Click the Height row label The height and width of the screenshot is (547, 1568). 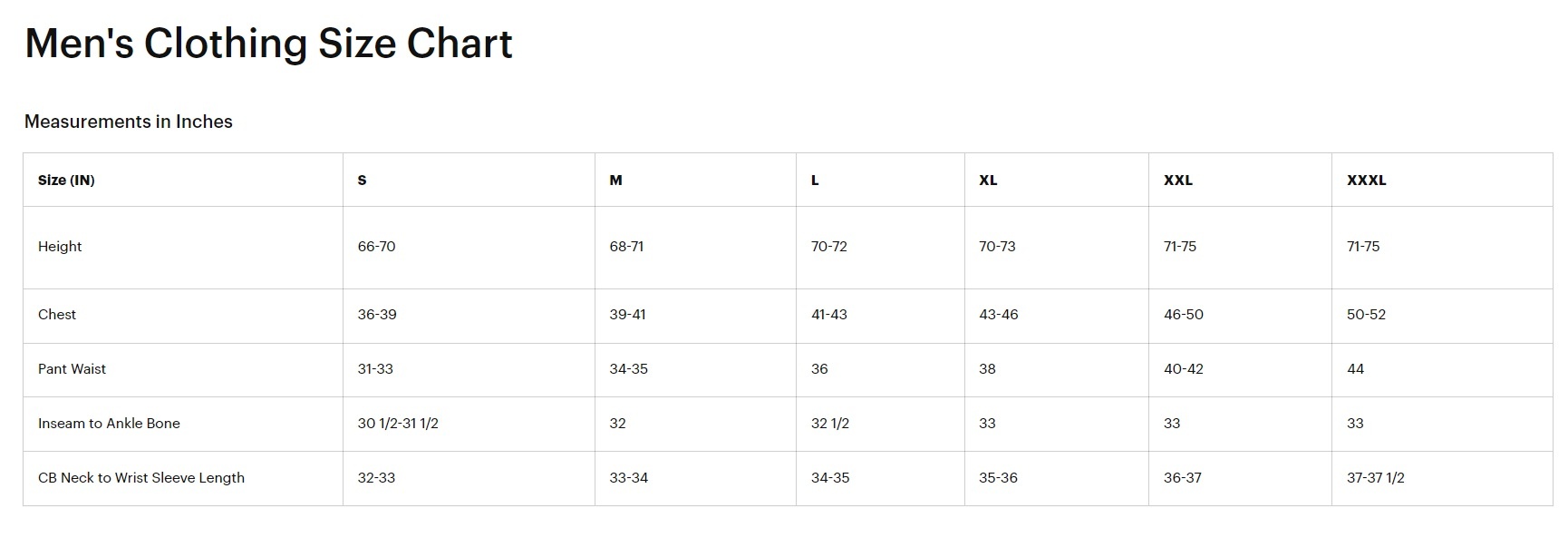coord(60,246)
